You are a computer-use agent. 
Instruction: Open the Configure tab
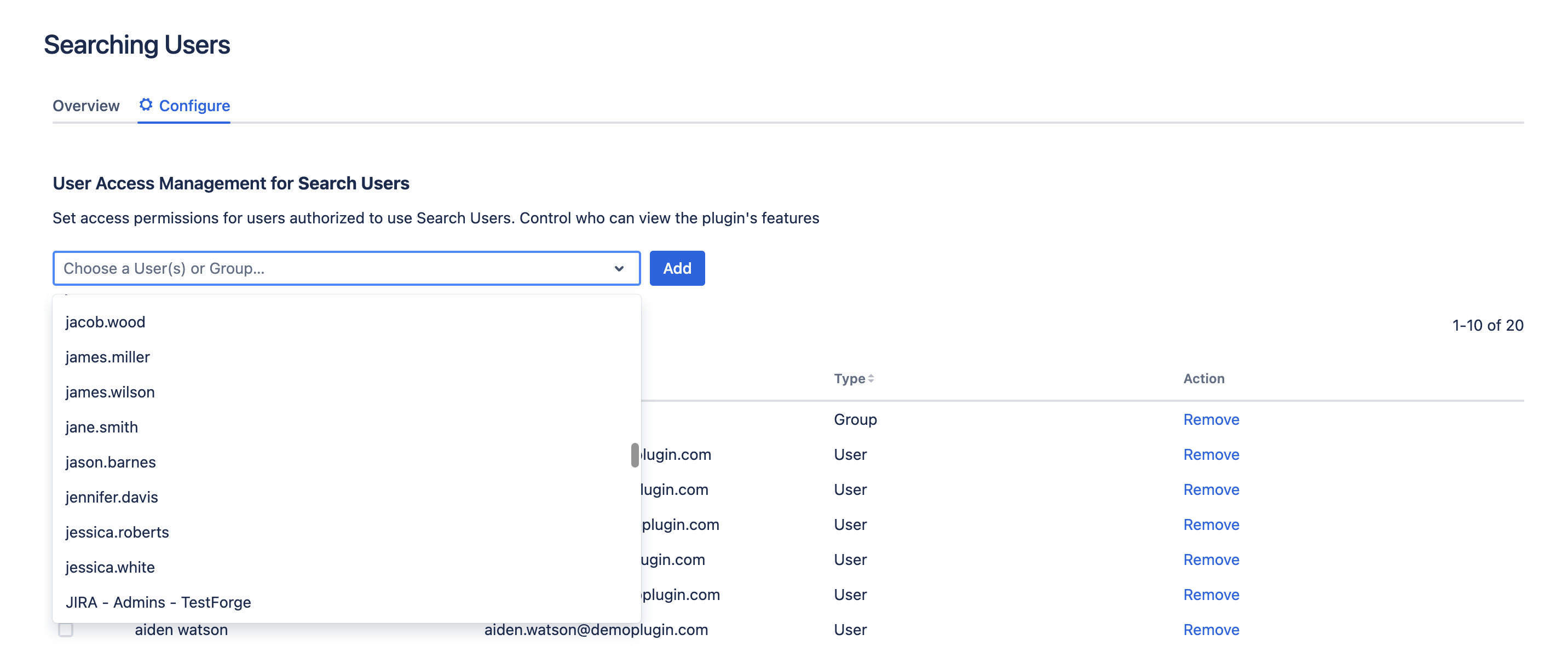tap(194, 106)
